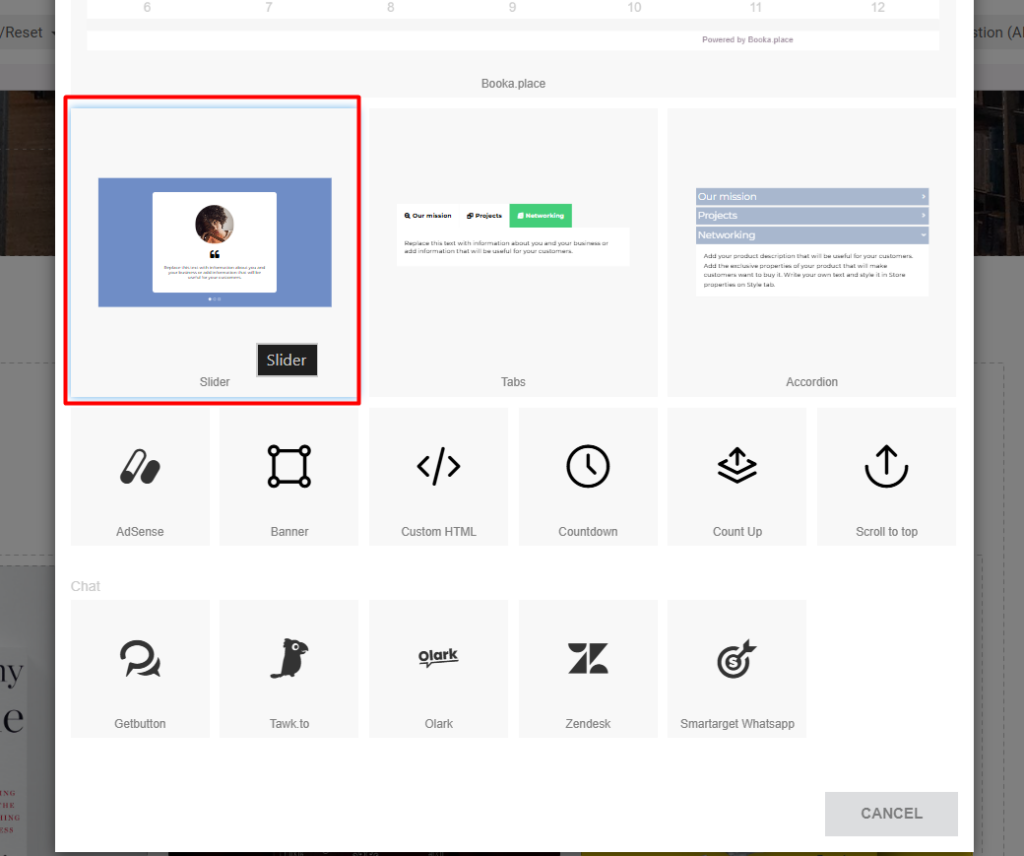Add the AdSense widget icon
1024x856 pixels.
[x=140, y=466]
